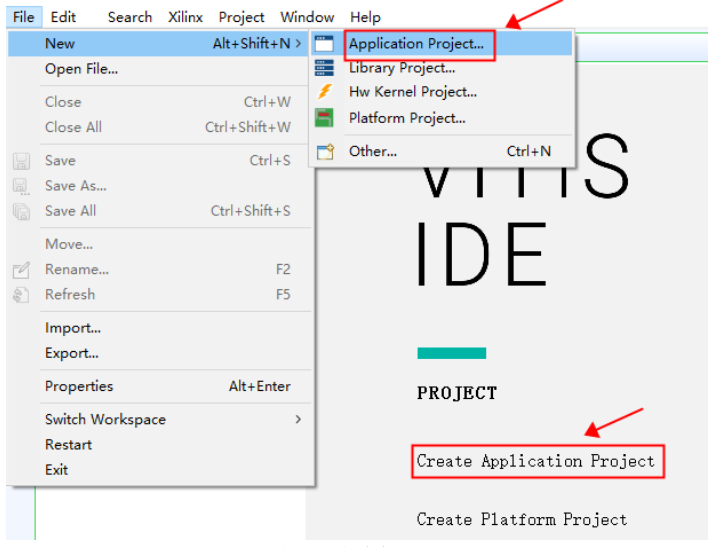Screen dimensions: 718x547
Task: Choose Restart from the File menu
Action: coord(158,444)
